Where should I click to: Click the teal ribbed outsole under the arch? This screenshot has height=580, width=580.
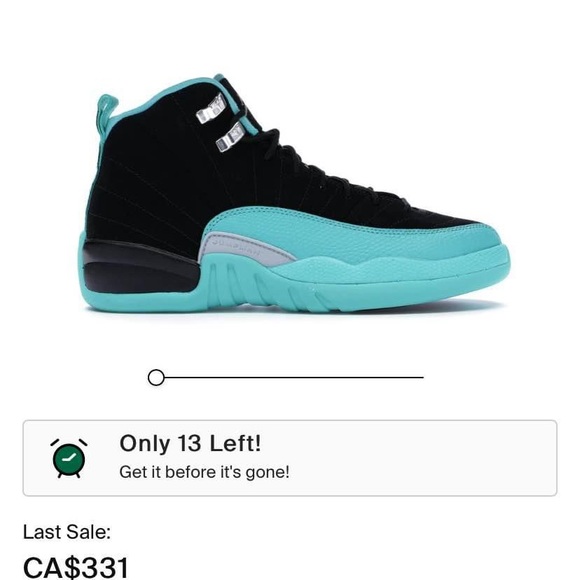pyautogui.click(x=255, y=285)
